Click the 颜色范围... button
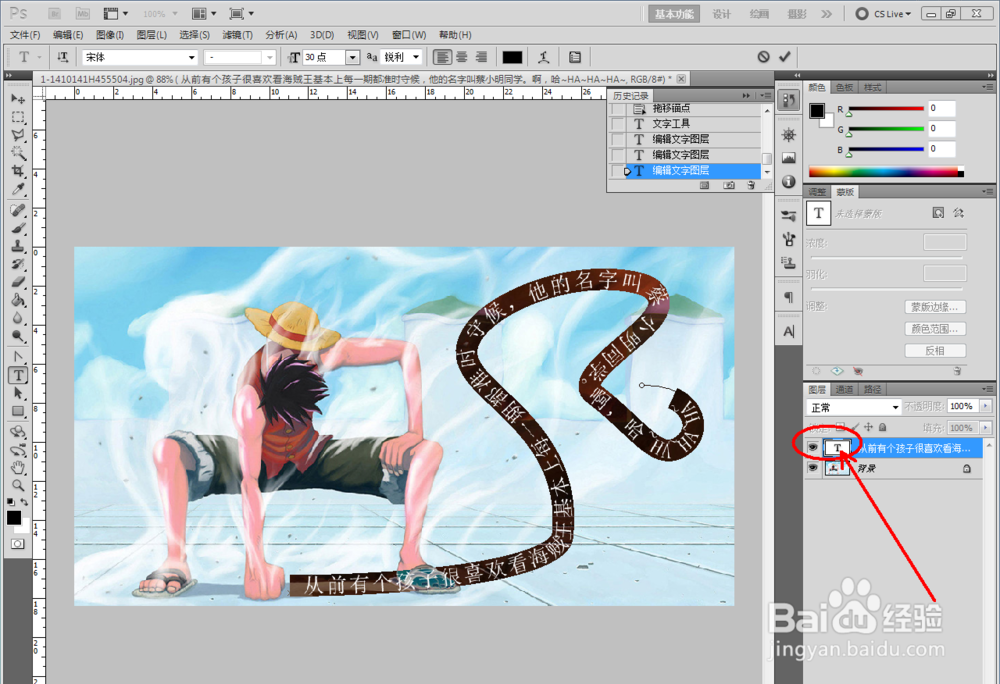The width and height of the screenshot is (1000, 684). pyautogui.click(x=935, y=328)
